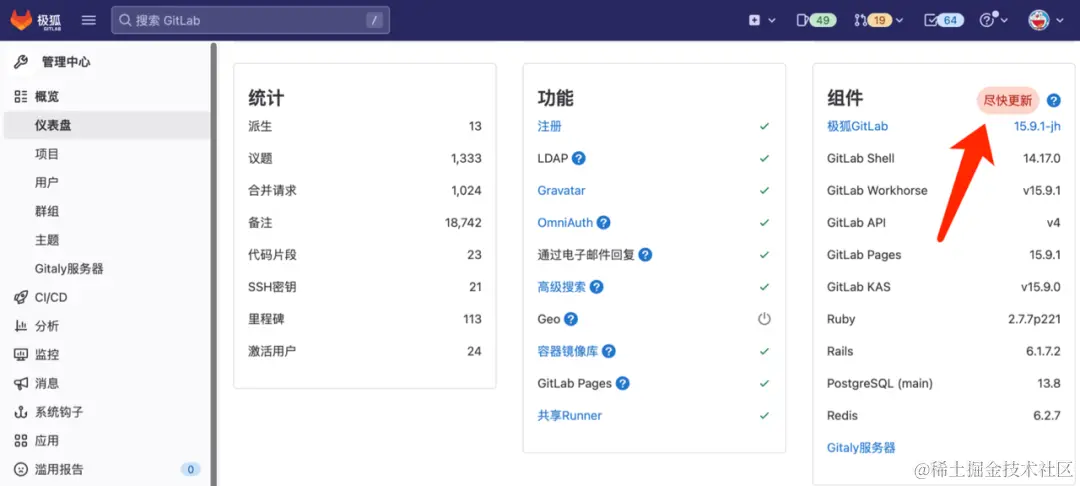This screenshot has width=1080, height=486.
Task: Click help icon next to 高级搜索
Action: pyautogui.click(x=597, y=287)
